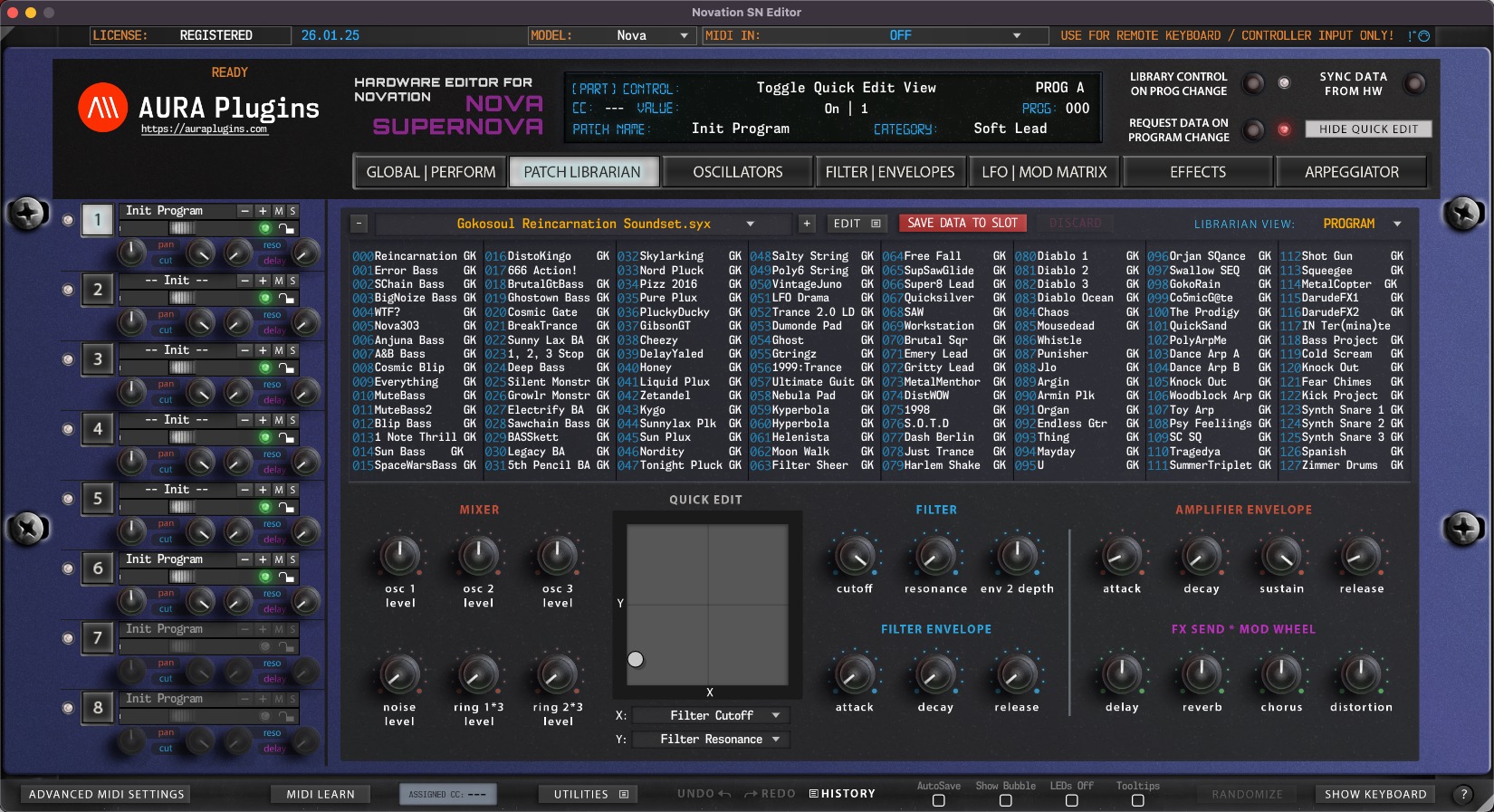
Task: Click the filter cutoff knob in Quick Edit
Action: point(854,557)
